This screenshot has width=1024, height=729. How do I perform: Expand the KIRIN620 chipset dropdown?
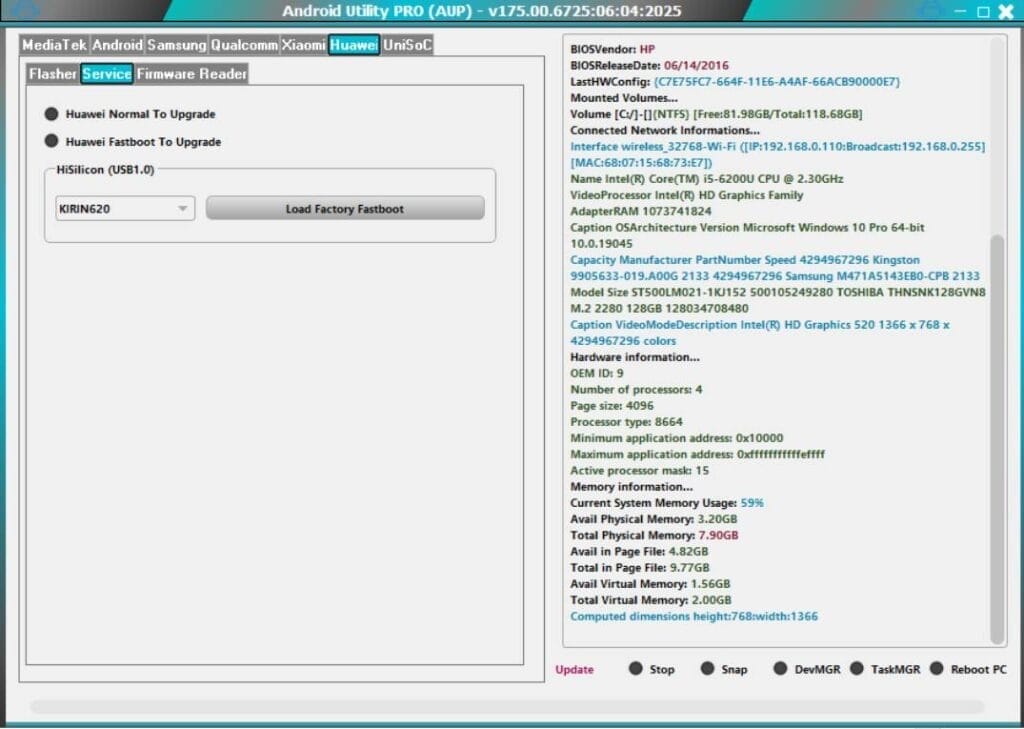coord(182,208)
